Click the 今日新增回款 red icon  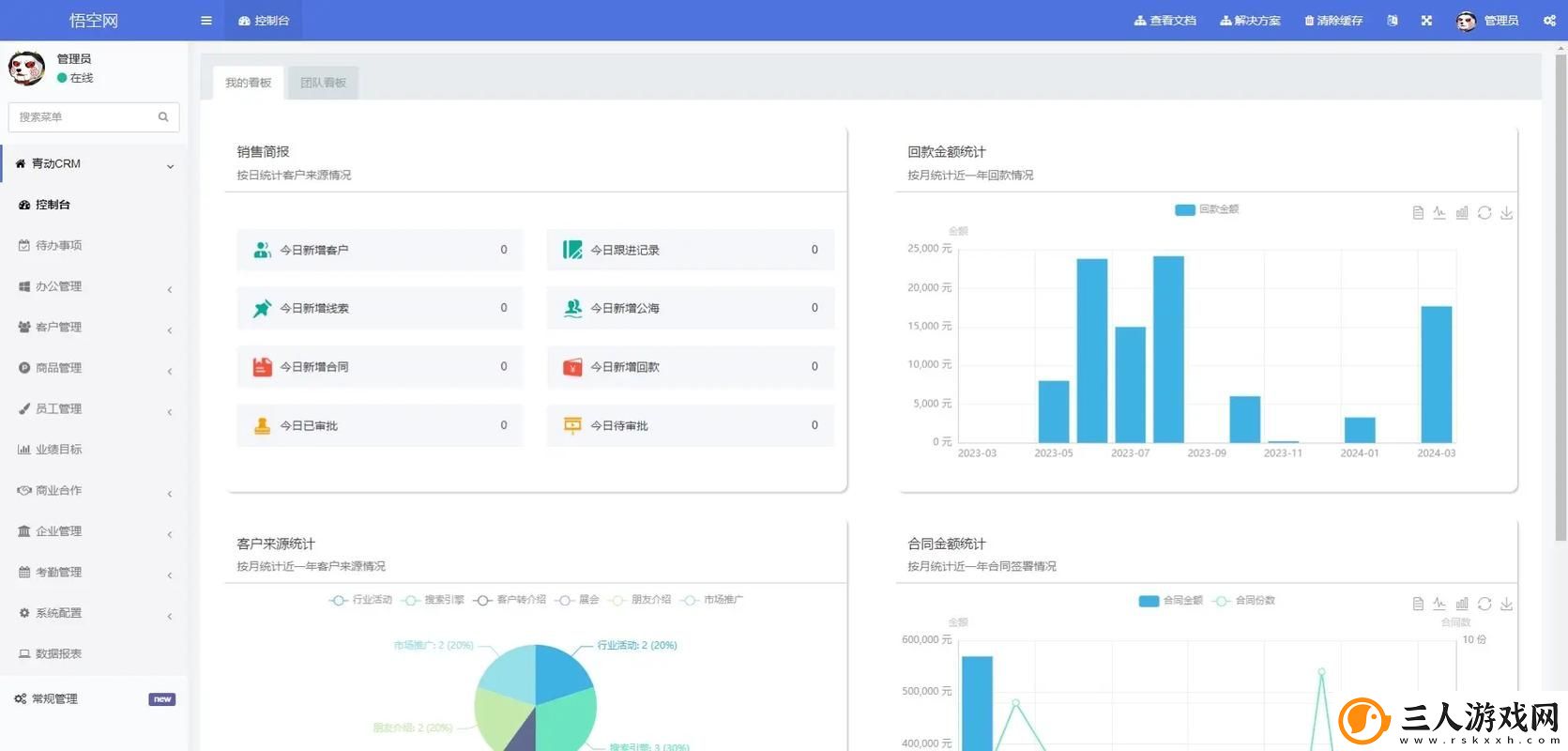tap(572, 367)
